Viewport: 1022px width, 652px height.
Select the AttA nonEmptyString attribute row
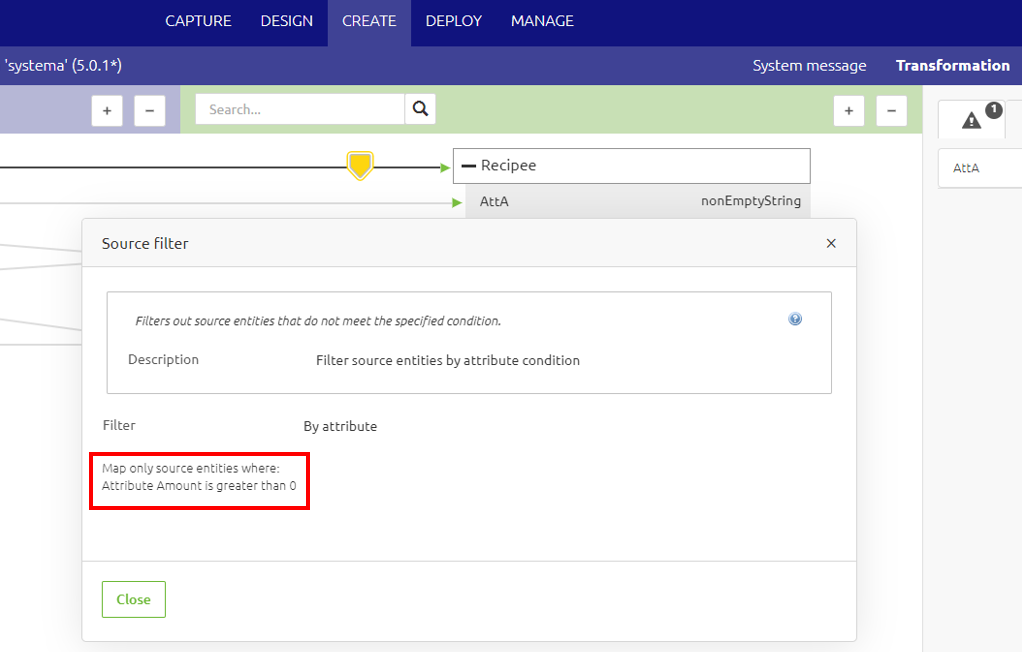pyautogui.click(x=639, y=201)
